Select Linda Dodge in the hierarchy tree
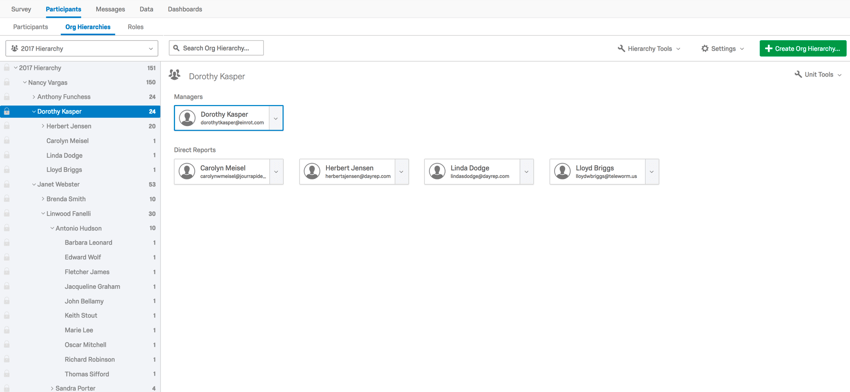850x392 pixels. point(65,156)
